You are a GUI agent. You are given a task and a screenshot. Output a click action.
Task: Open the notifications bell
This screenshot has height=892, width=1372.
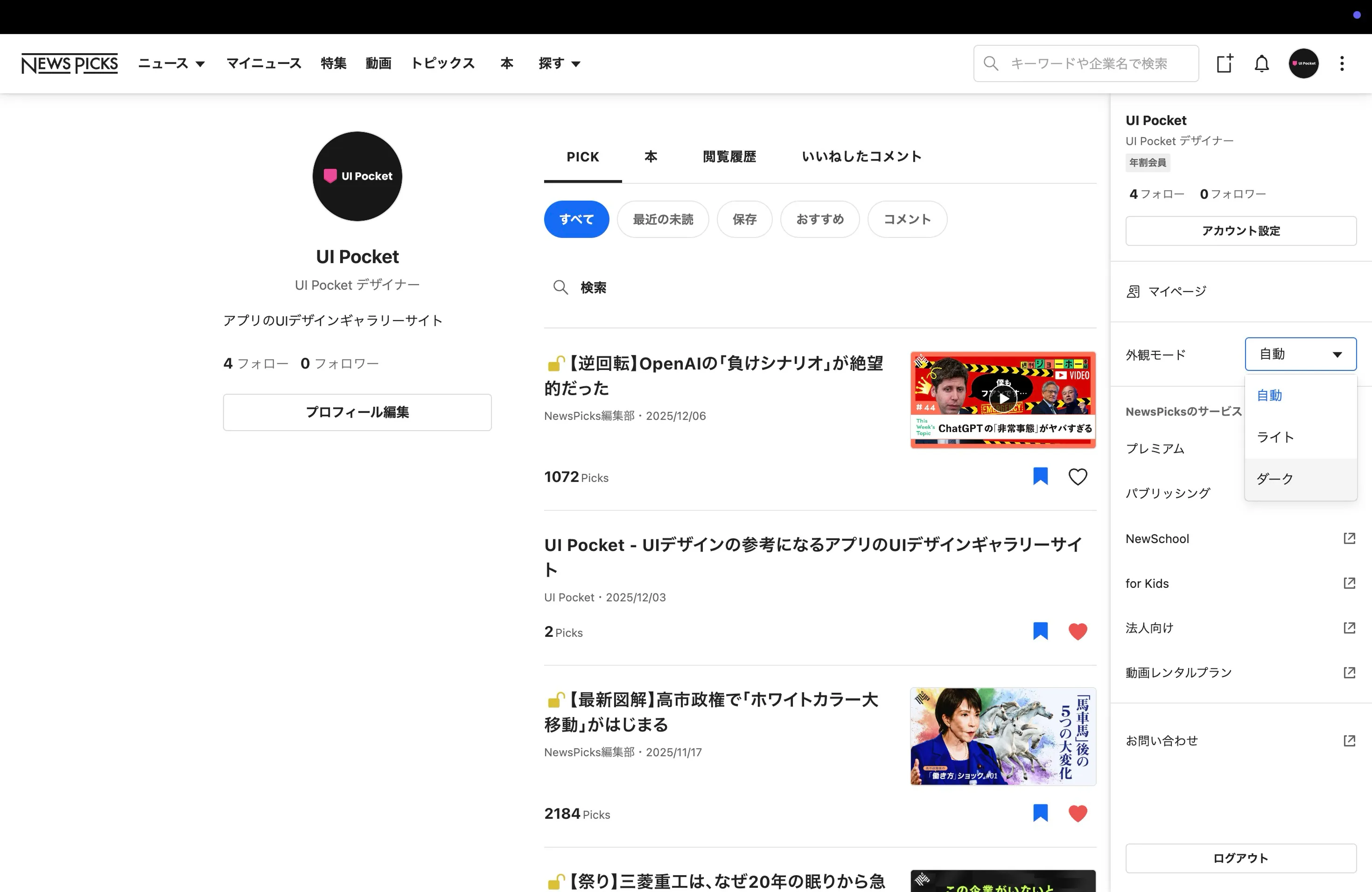1261,63
